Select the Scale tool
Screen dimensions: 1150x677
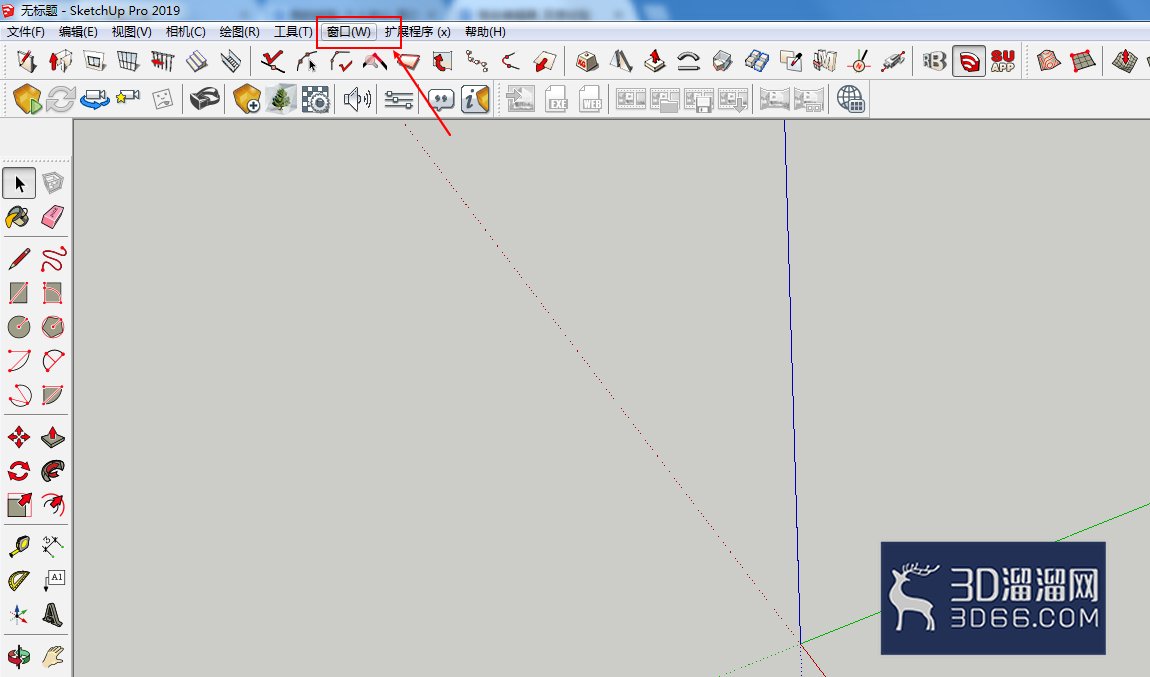click(19, 505)
